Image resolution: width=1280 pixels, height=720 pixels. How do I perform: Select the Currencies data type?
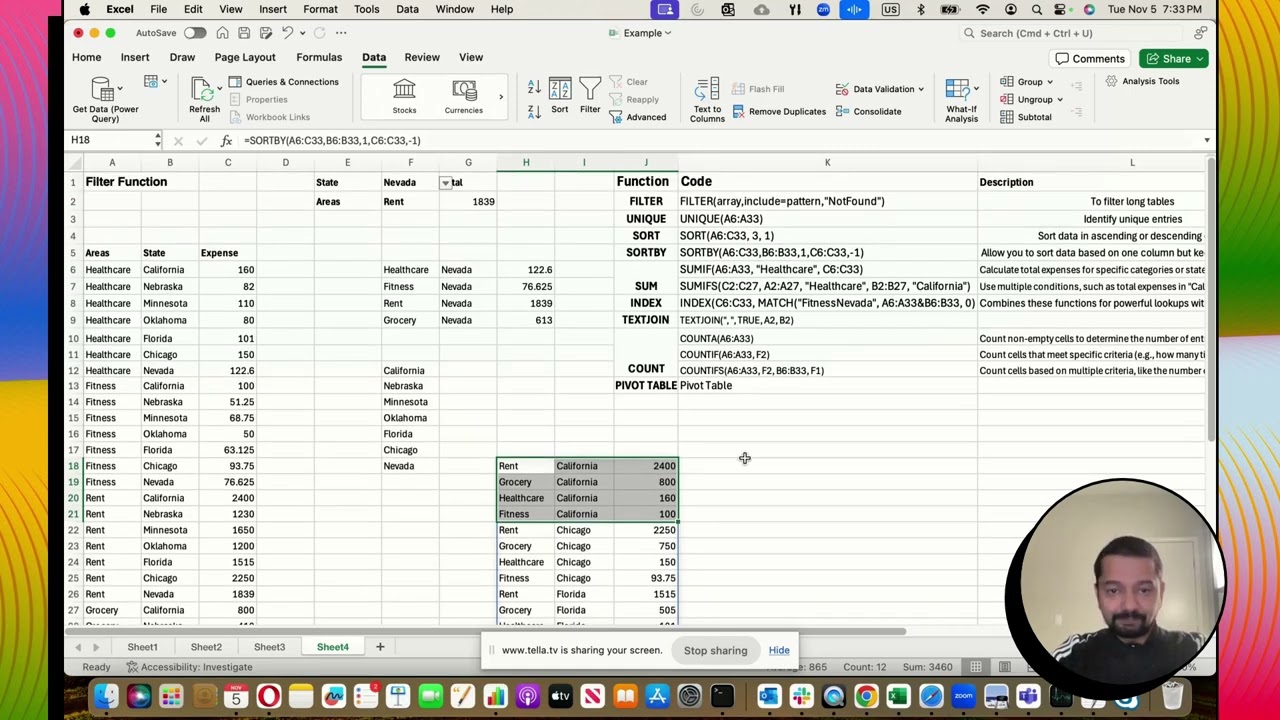click(x=464, y=98)
